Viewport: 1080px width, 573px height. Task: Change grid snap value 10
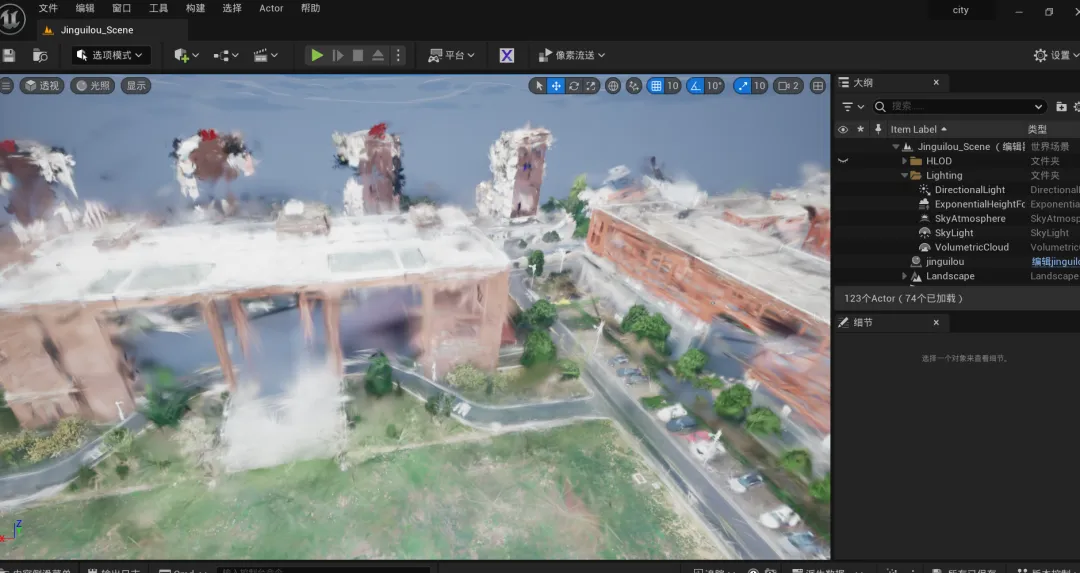673,86
